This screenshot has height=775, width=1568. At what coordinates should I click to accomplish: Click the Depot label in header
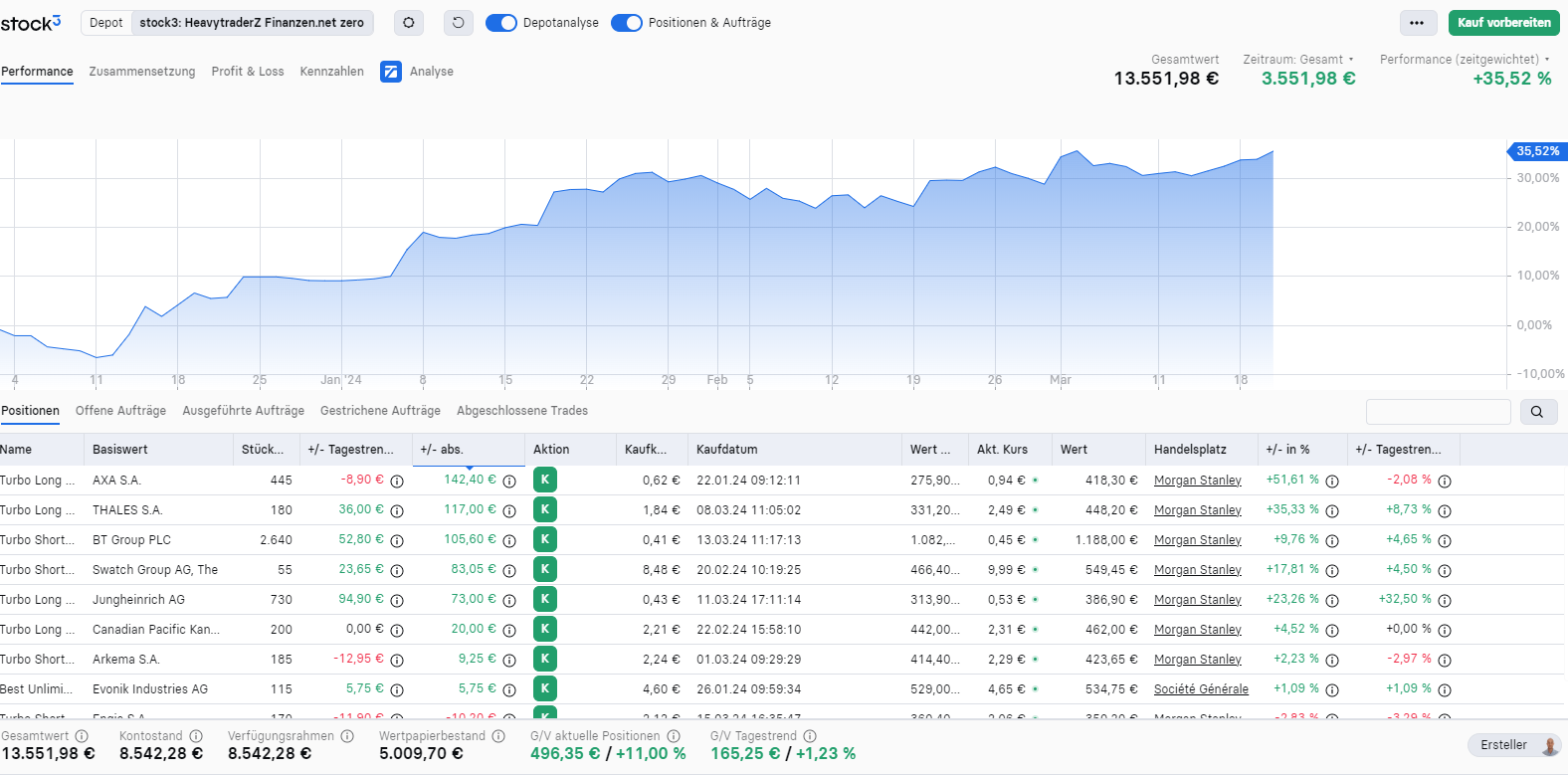[x=105, y=22]
